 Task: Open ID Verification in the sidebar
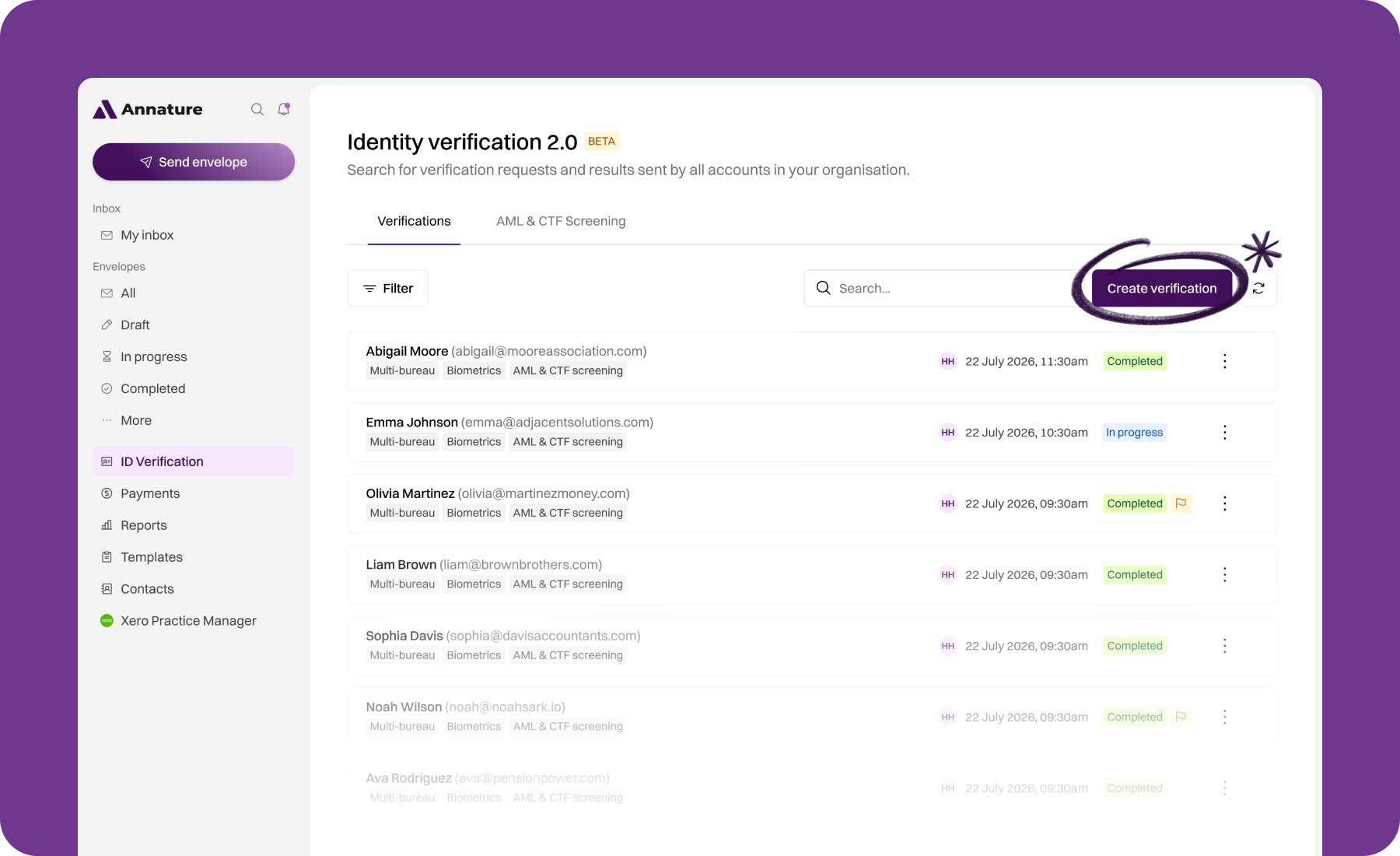194,461
